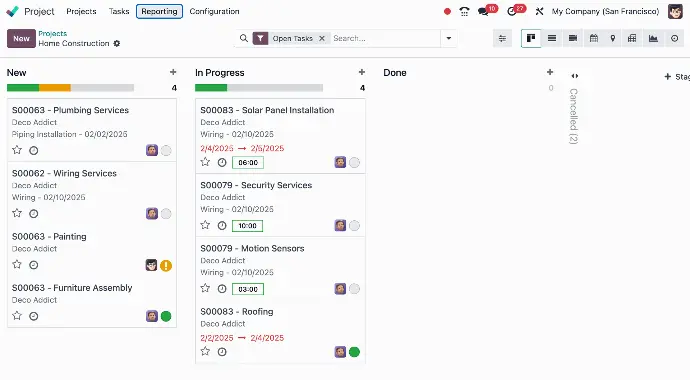This screenshot has width=690, height=380.
Task: Open the calendar view
Action: [x=594, y=38]
